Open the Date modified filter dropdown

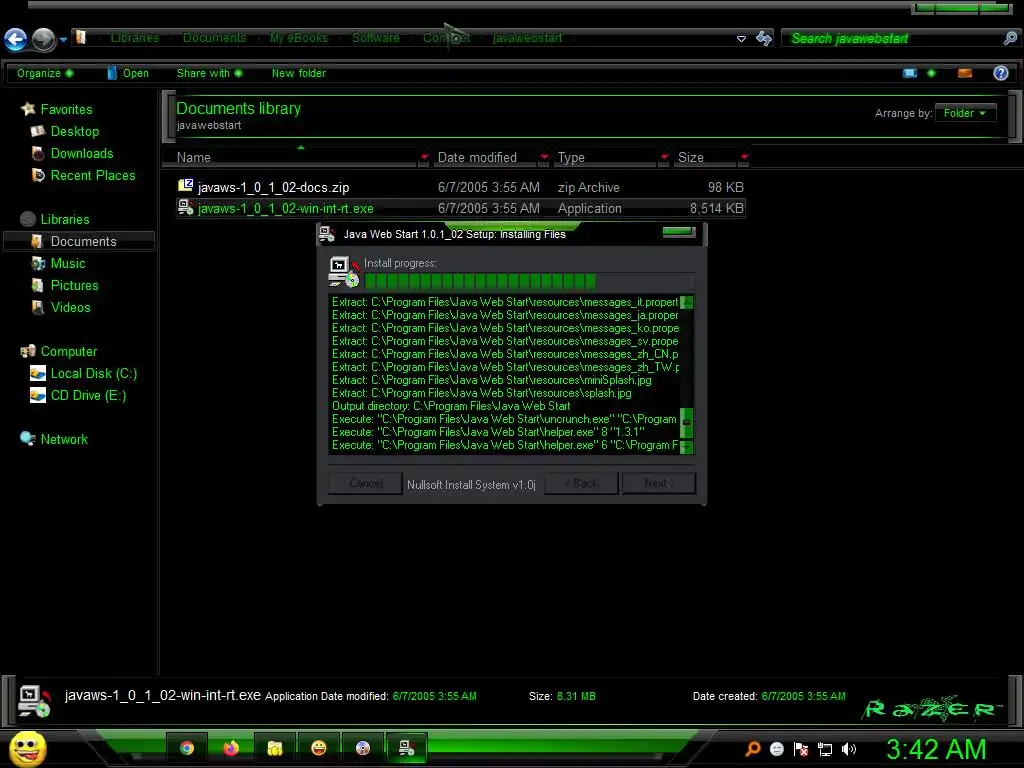coord(544,157)
